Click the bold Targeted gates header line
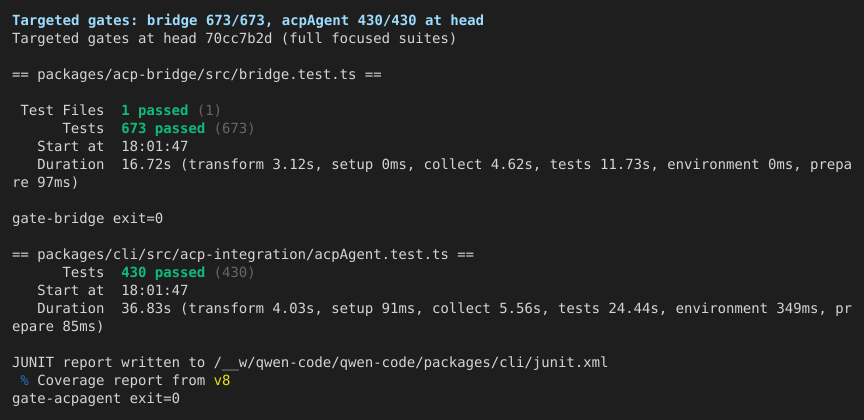This screenshot has width=864, height=420. [x=248, y=21]
